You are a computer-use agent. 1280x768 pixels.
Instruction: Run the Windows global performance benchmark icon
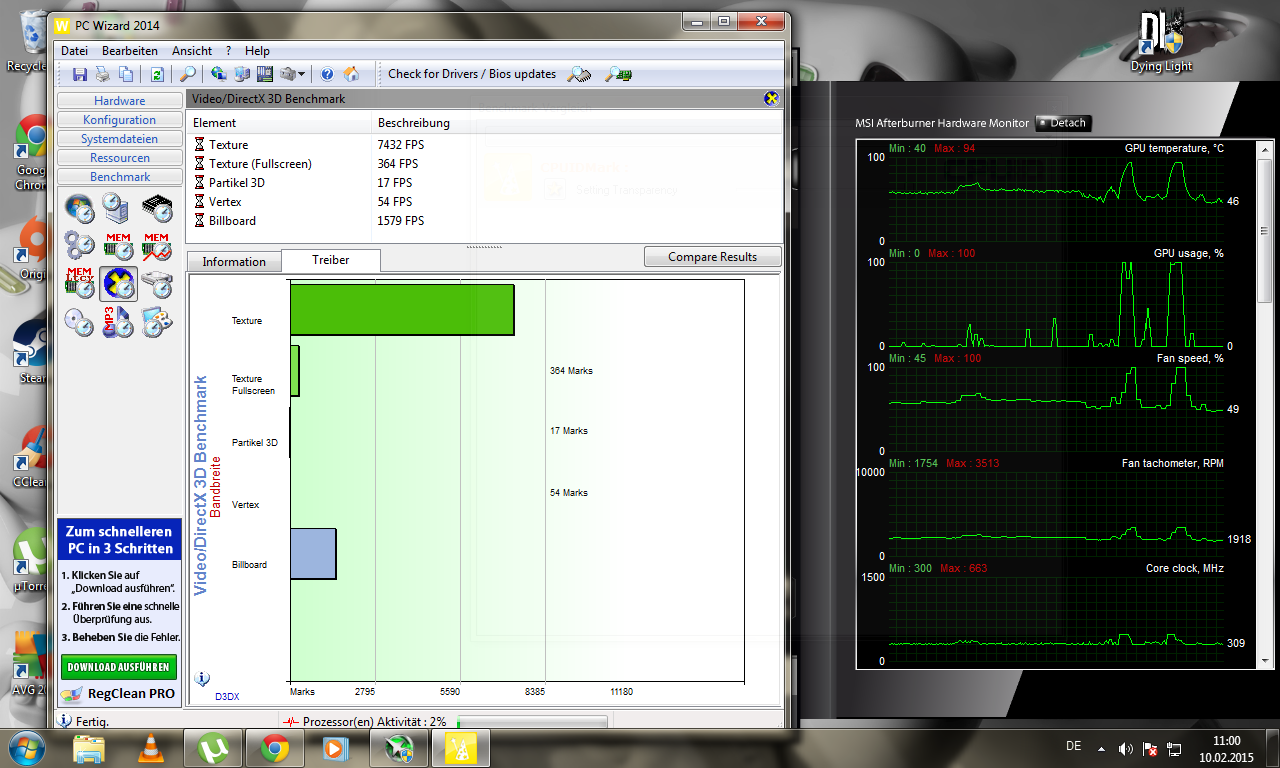point(80,208)
